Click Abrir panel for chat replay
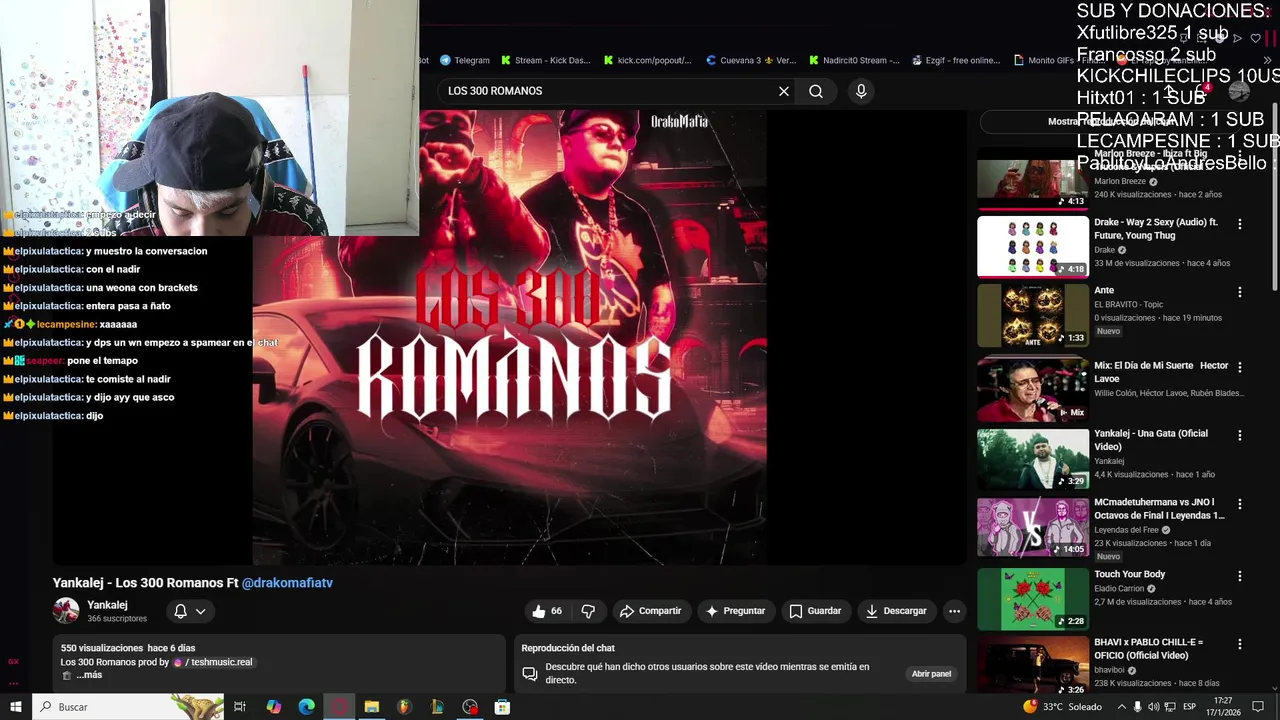This screenshot has height=720, width=1280. pyautogui.click(x=931, y=674)
